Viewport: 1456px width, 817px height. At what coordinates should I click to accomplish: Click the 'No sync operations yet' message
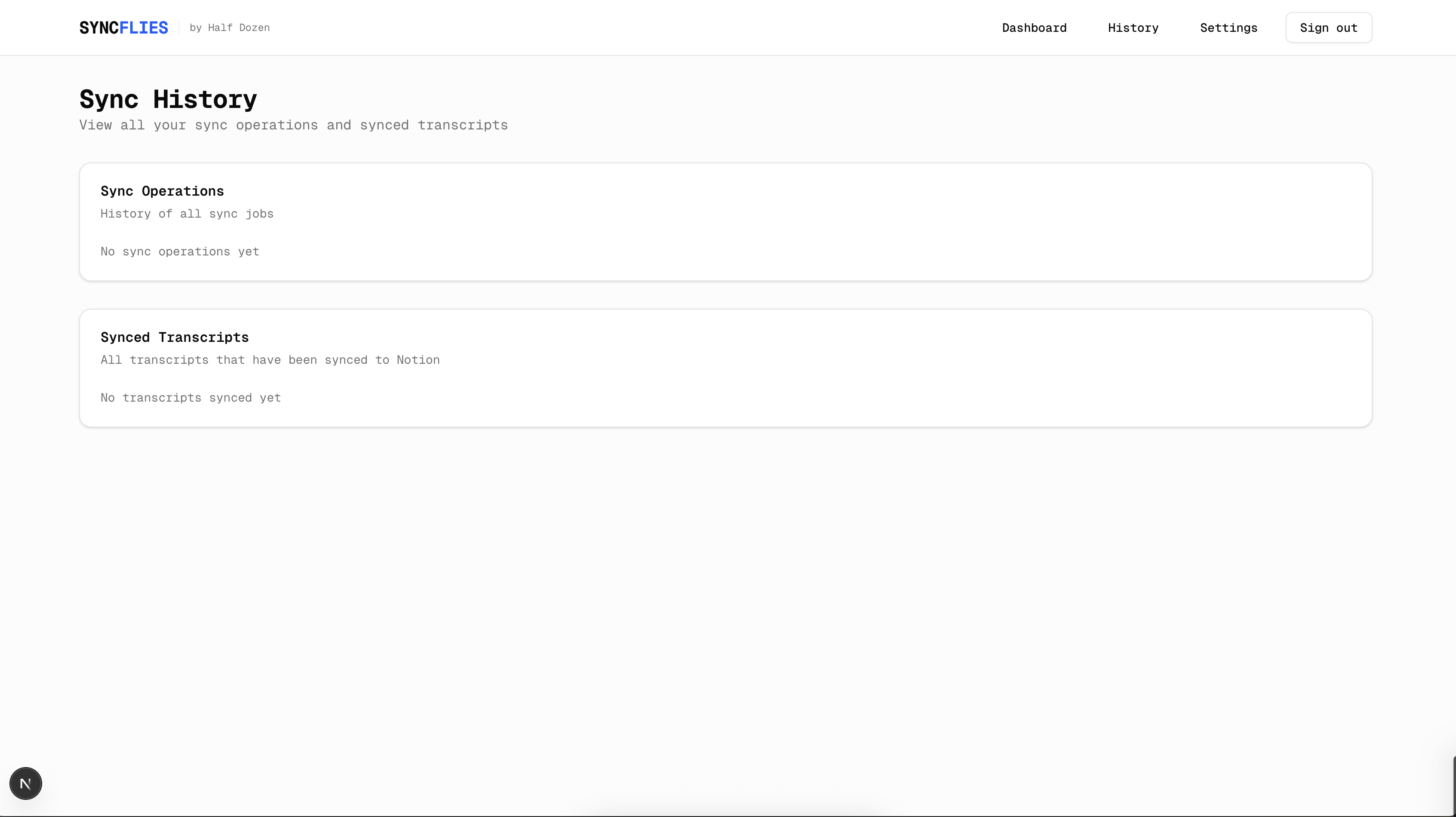coord(179,252)
